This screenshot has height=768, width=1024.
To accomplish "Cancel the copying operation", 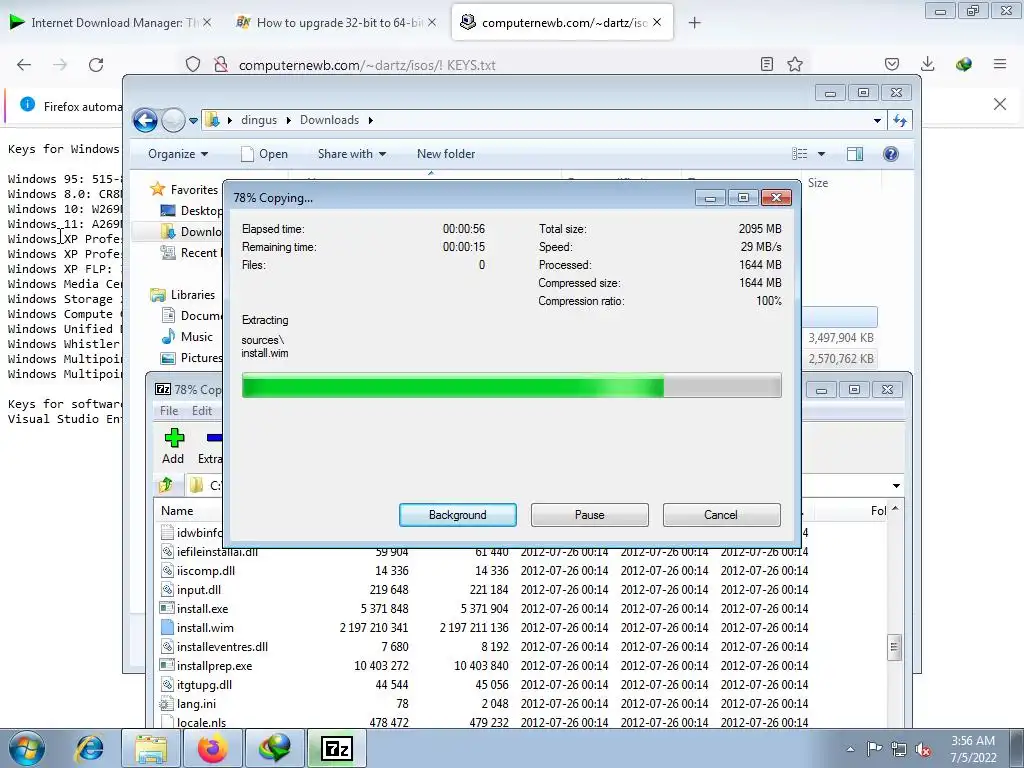I will (721, 515).
